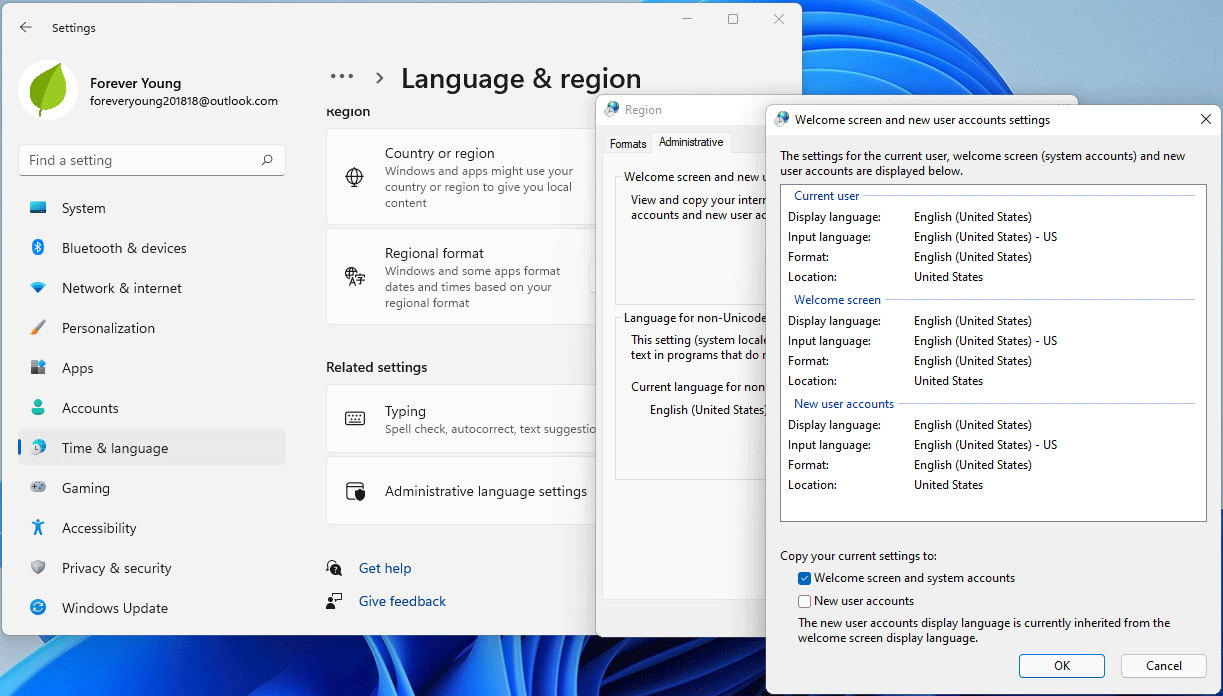
Task: Open Personalization settings
Action: [x=109, y=328]
